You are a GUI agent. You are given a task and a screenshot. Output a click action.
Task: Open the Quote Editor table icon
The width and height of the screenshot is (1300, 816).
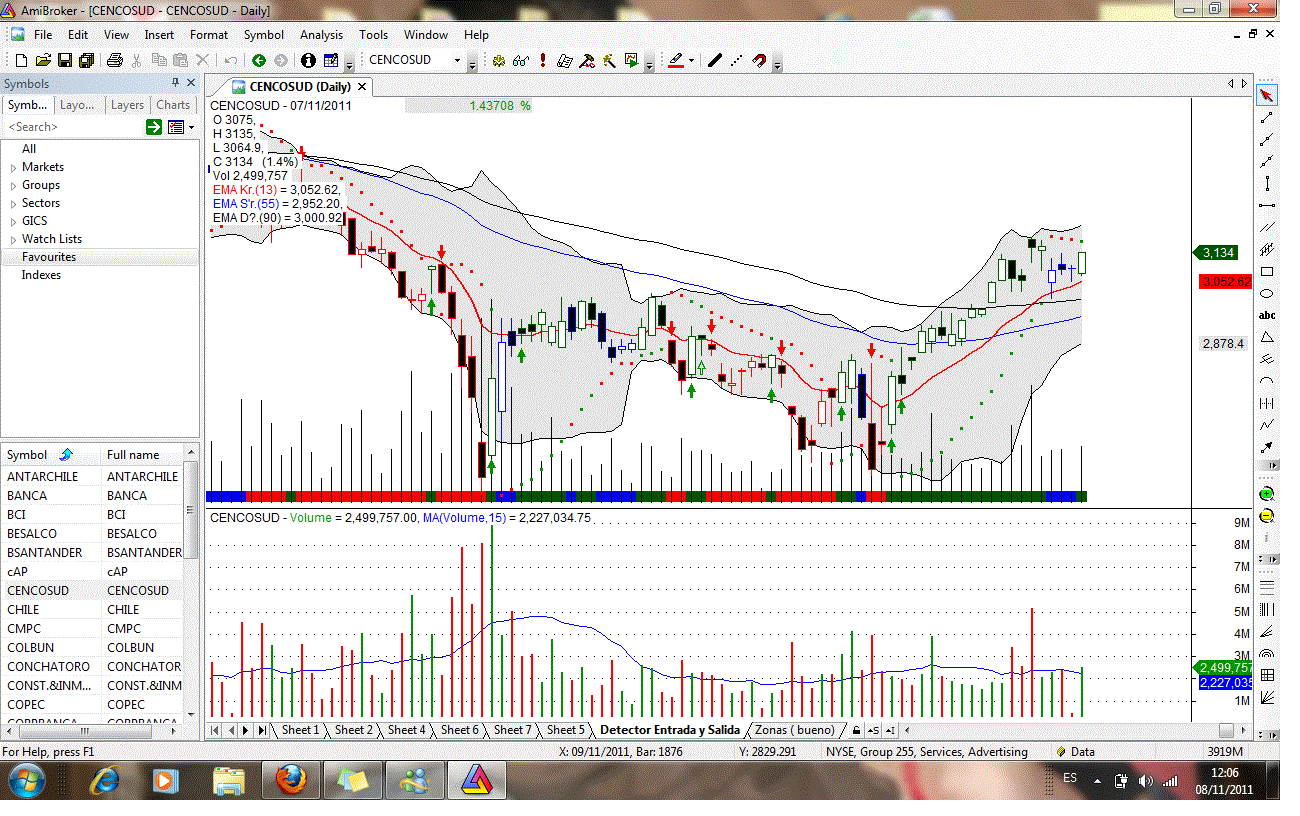(x=331, y=61)
